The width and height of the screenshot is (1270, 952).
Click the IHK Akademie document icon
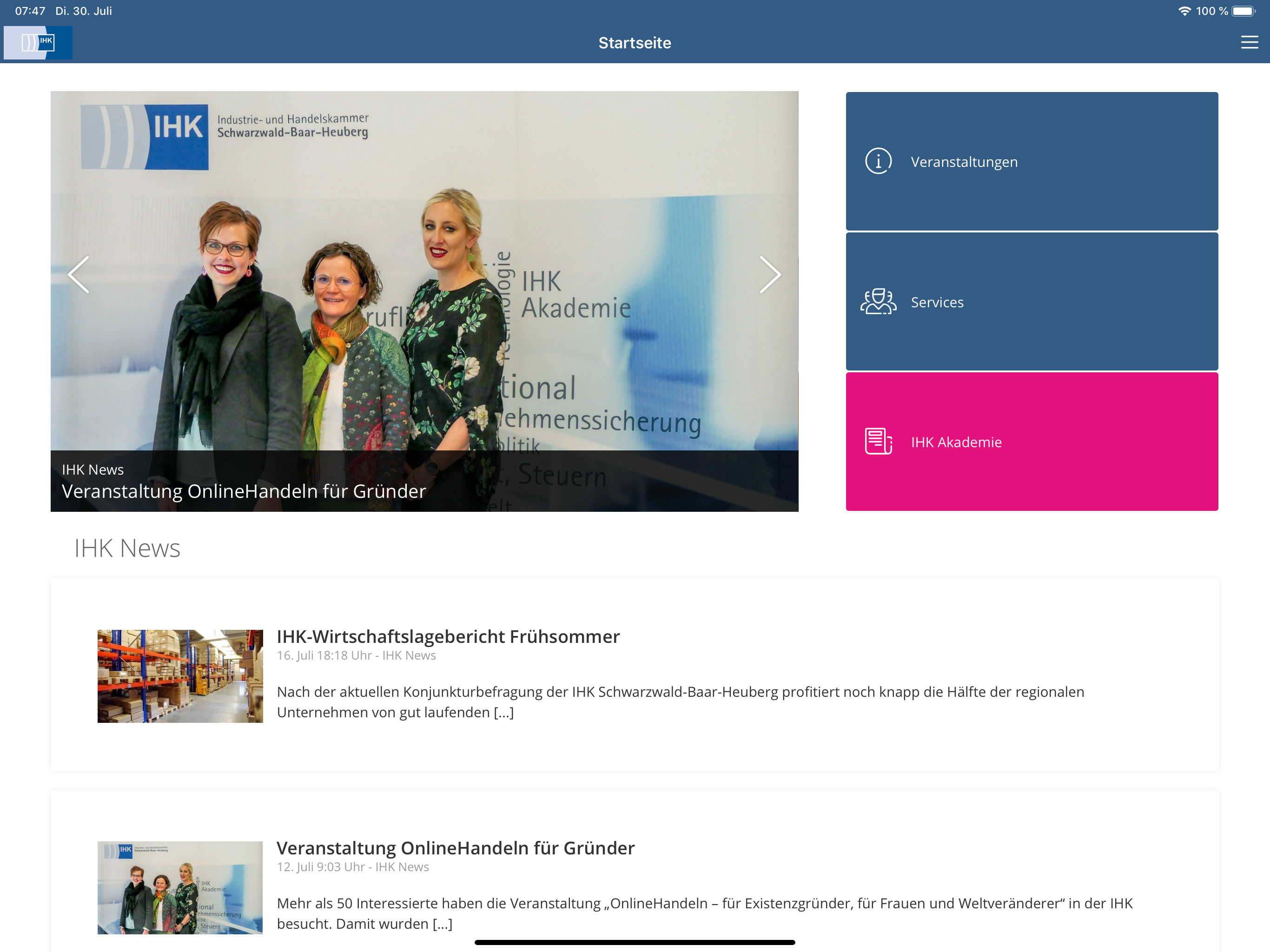tap(878, 442)
